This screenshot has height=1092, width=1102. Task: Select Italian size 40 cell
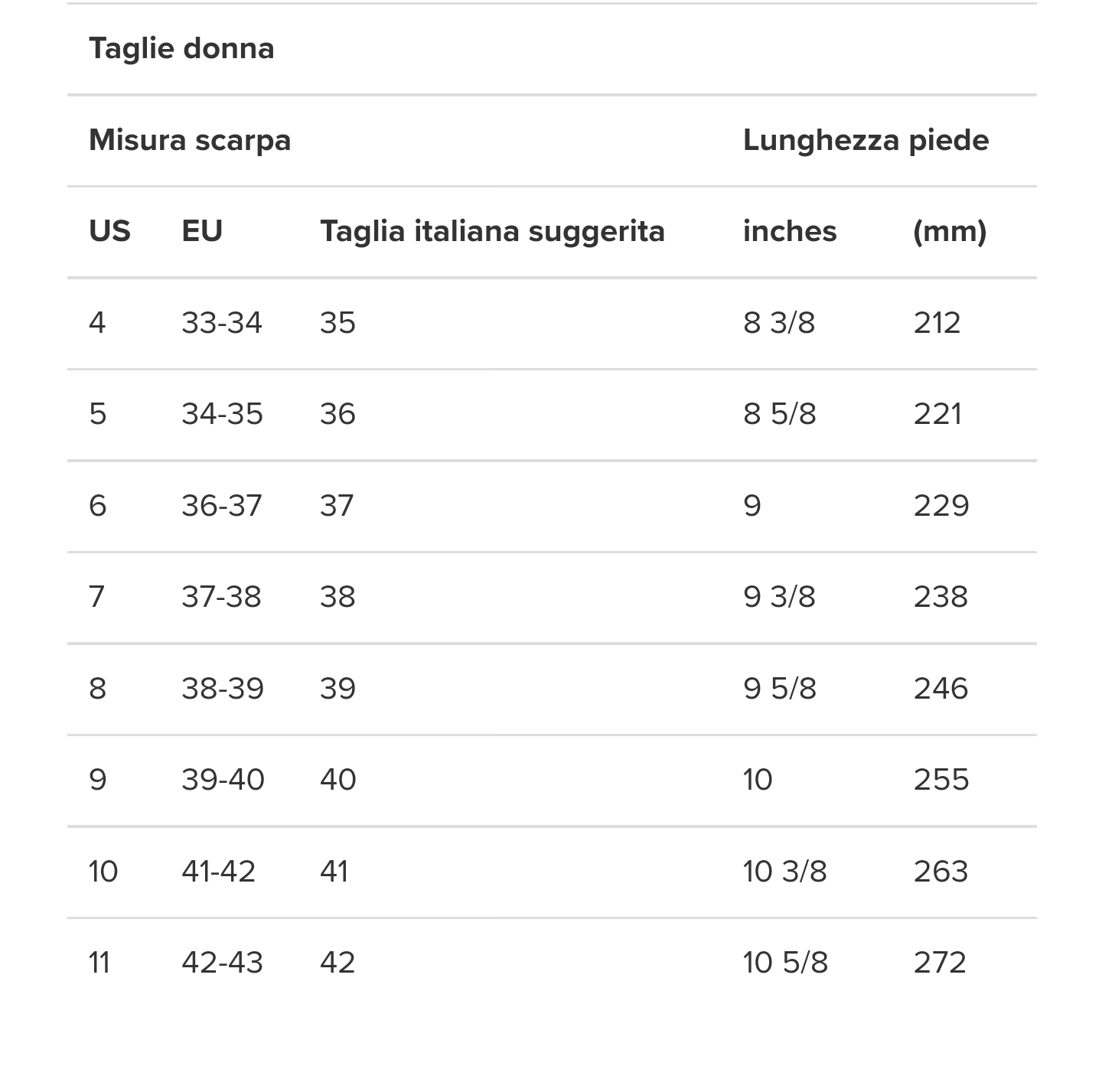(x=337, y=780)
